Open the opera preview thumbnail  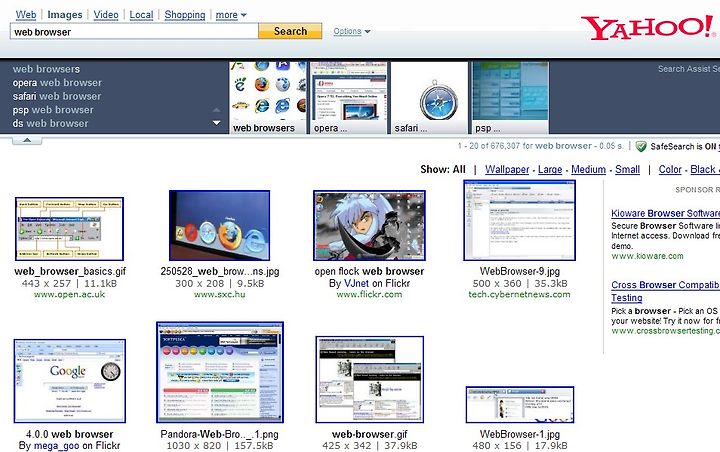point(349,98)
